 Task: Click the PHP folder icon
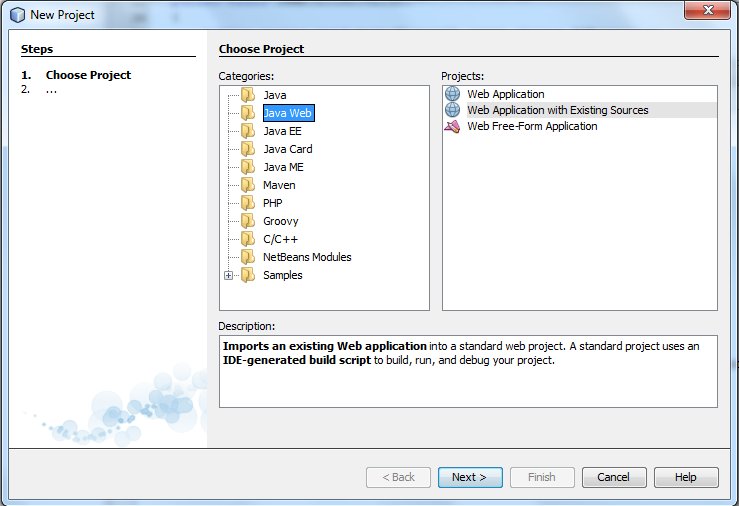tap(248, 203)
